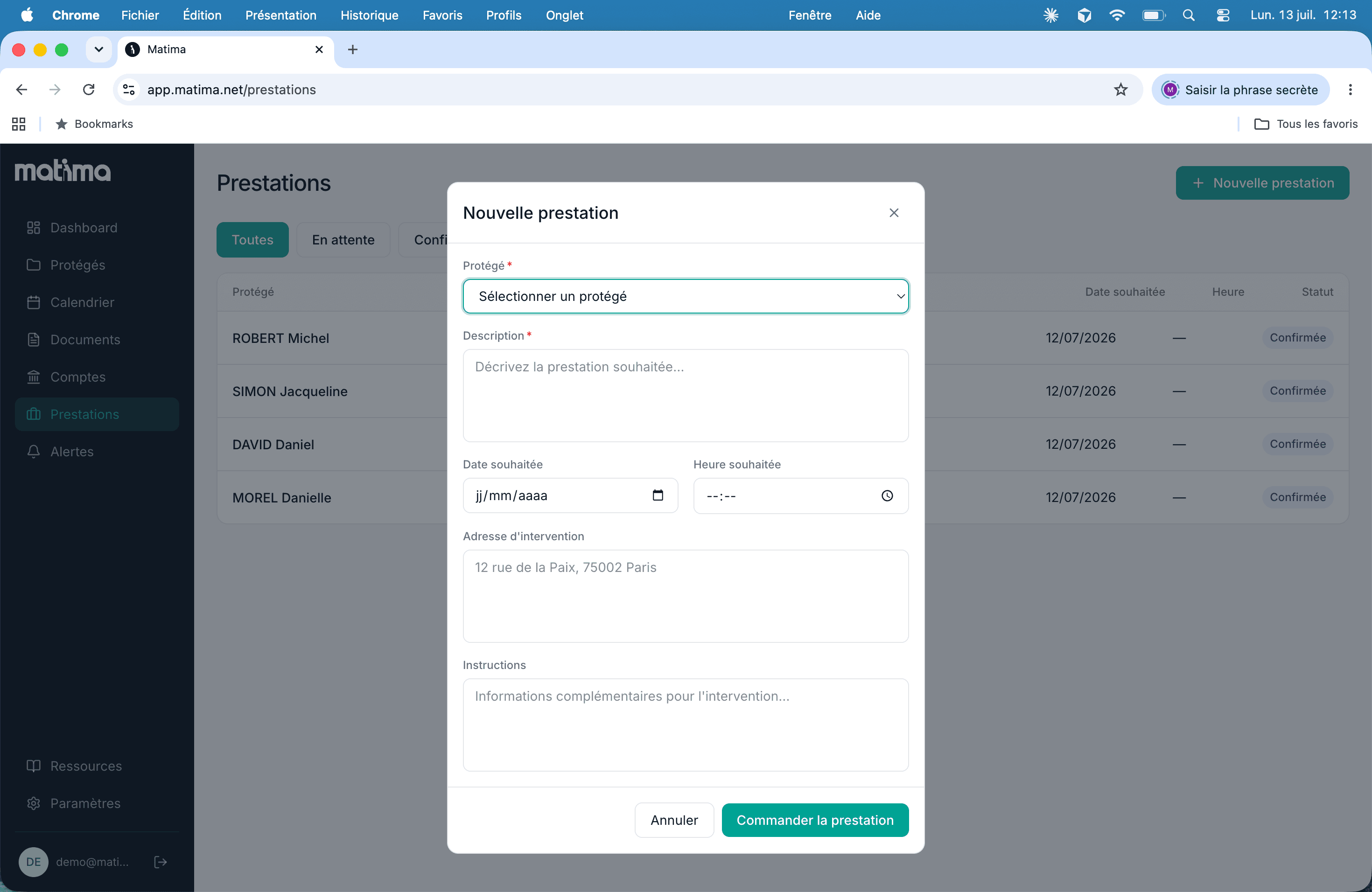The height and width of the screenshot is (892, 1372).
Task: Open Paramètres in the sidebar
Action: pyautogui.click(x=97, y=803)
